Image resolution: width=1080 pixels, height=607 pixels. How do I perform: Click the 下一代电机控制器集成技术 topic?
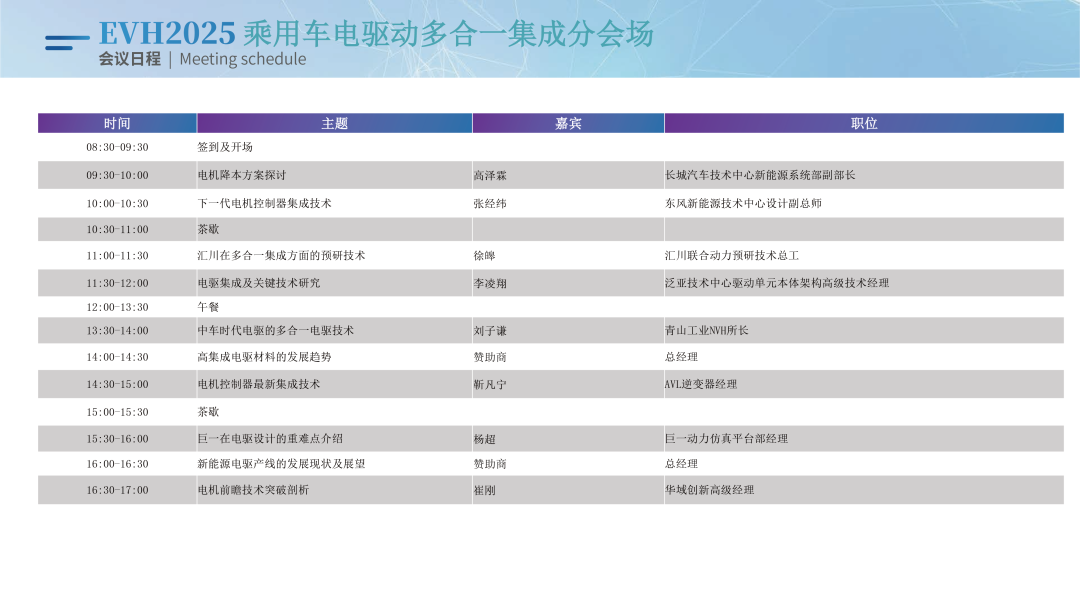(x=264, y=203)
